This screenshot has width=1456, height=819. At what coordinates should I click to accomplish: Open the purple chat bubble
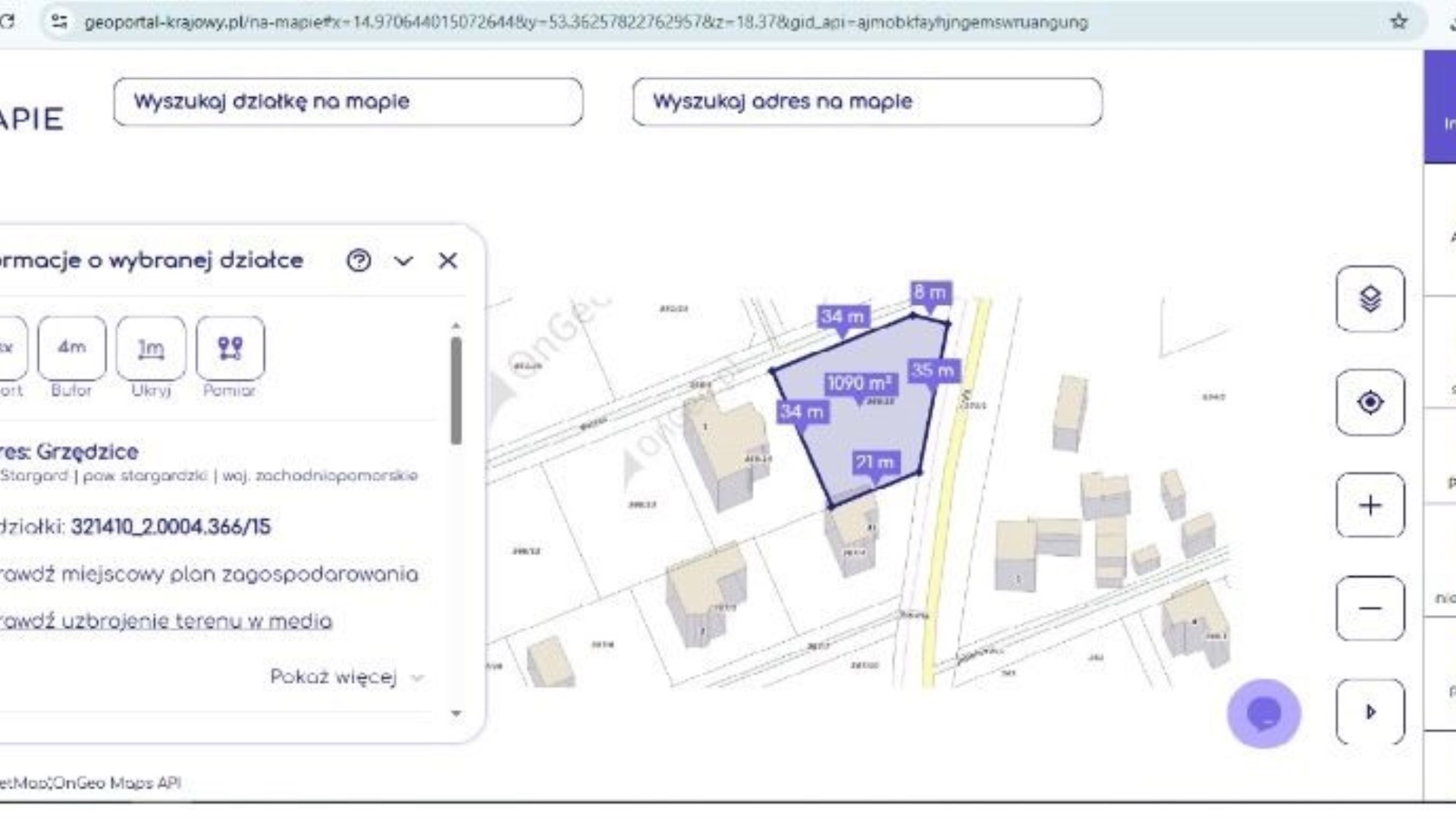[1263, 714]
